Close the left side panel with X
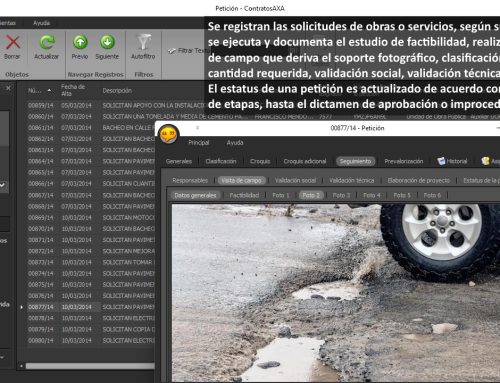The height and width of the screenshot is (383, 500). [8, 88]
